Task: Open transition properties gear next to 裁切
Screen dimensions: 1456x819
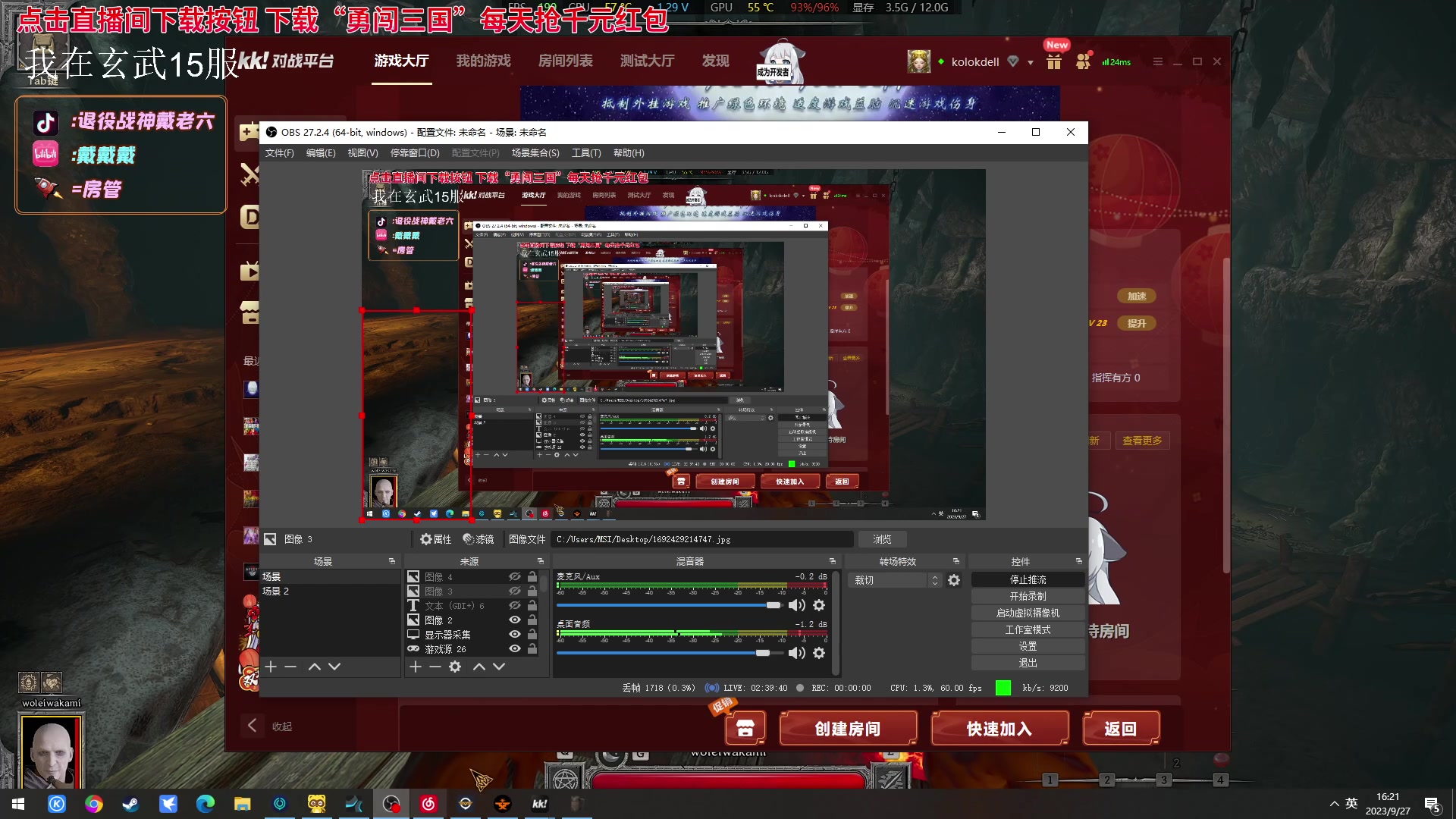Action: point(954,580)
